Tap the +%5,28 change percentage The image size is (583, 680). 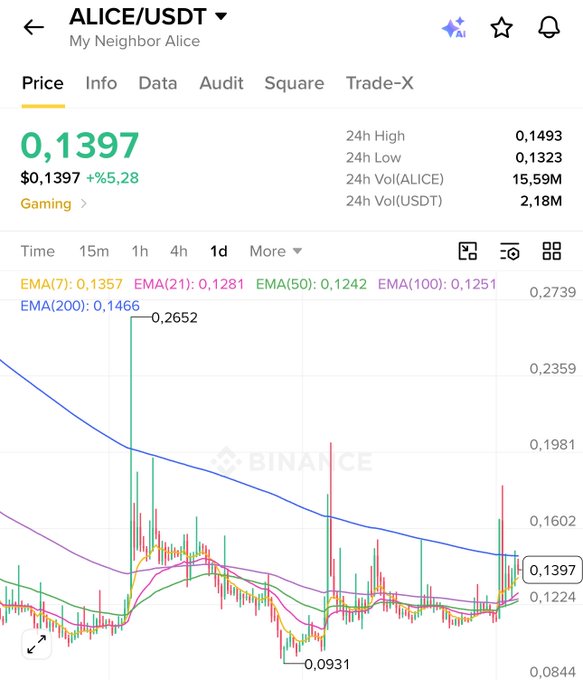112,178
